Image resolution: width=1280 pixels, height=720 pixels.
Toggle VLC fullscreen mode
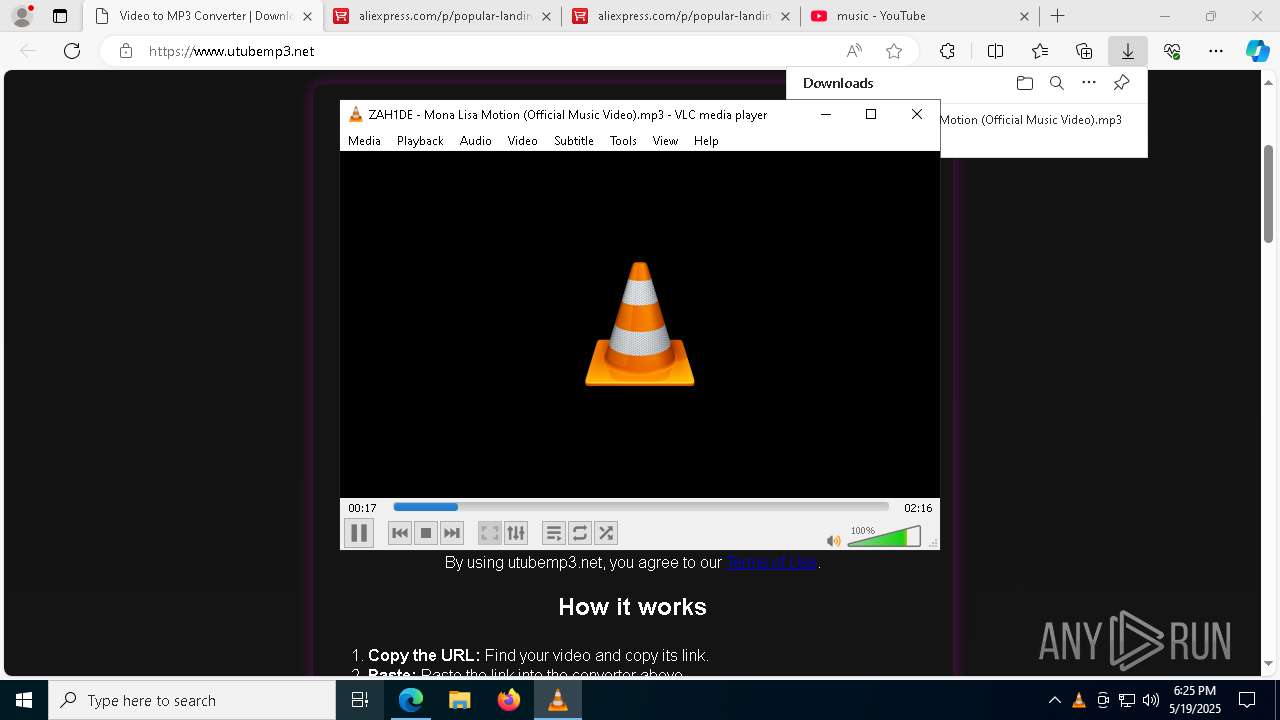pyautogui.click(x=489, y=533)
